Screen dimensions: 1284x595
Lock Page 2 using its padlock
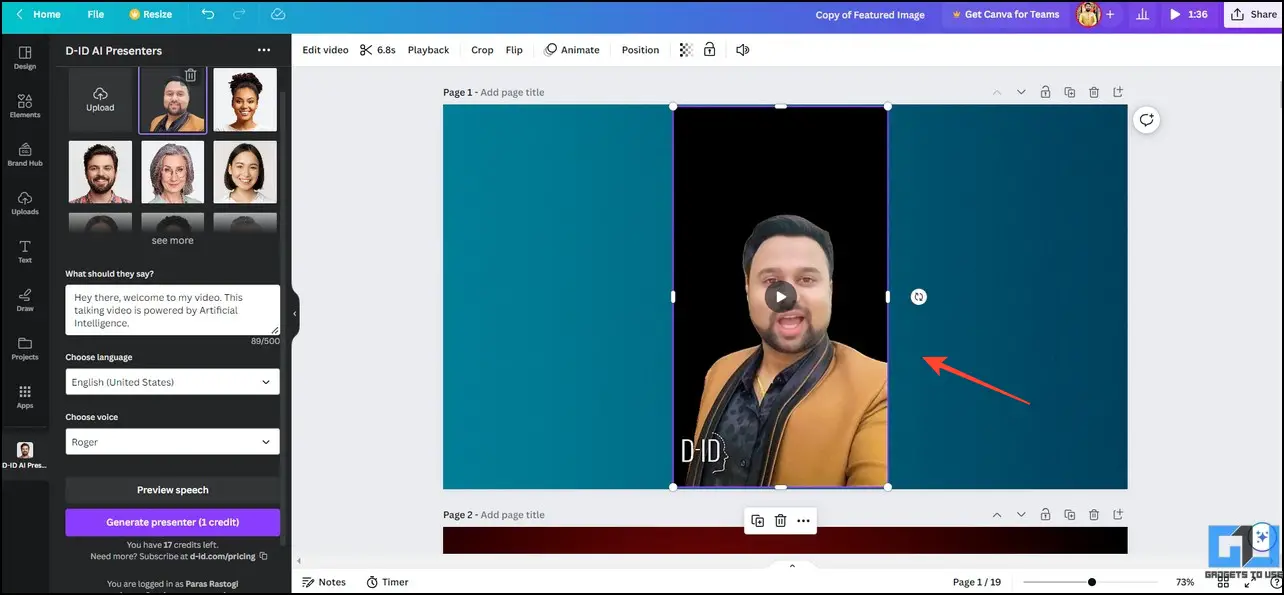click(x=1045, y=515)
